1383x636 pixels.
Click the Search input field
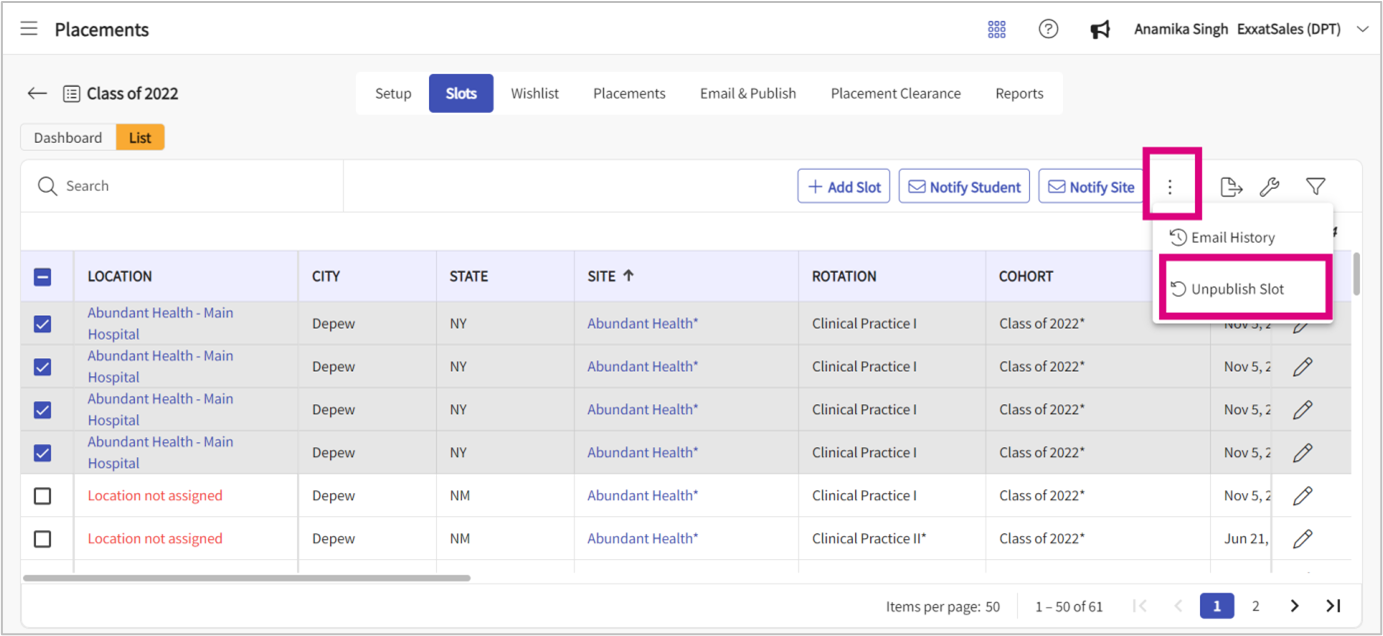point(190,186)
